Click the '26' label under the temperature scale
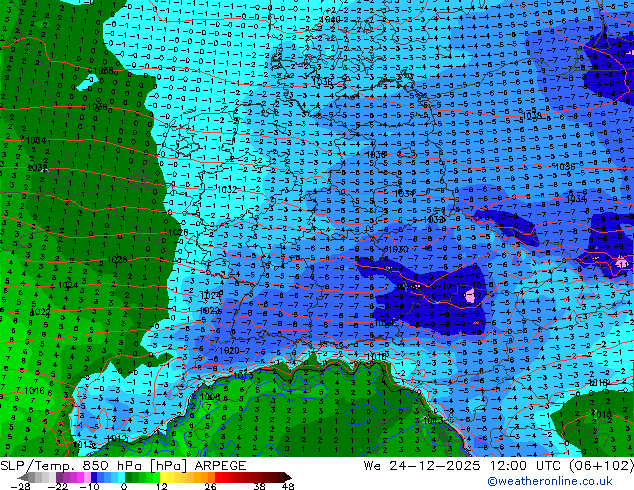Image resolution: width=634 pixels, height=490 pixels. pos(210,486)
